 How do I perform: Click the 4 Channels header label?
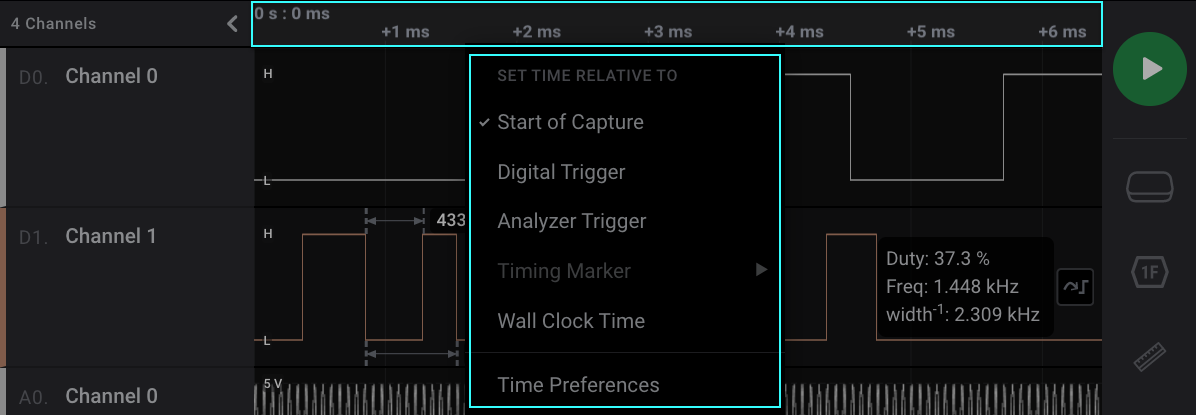(53, 23)
